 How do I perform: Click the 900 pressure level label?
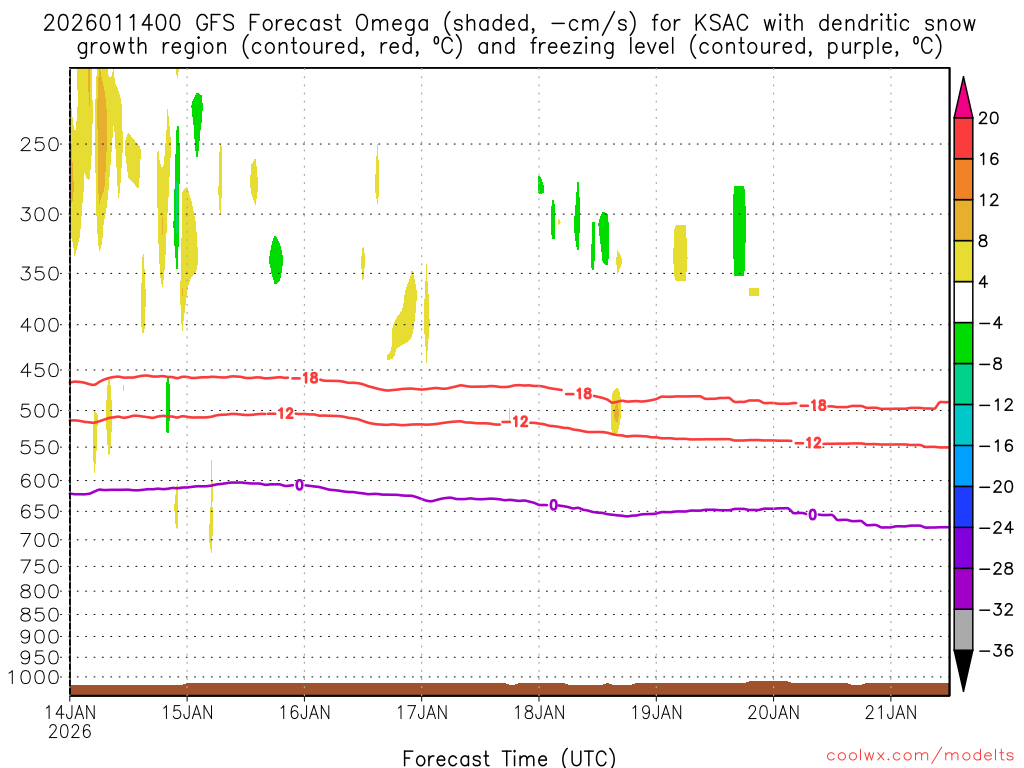click(40, 637)
